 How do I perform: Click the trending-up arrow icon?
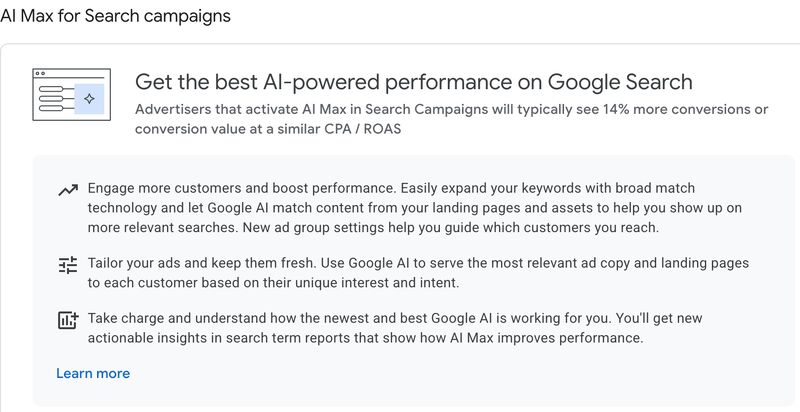tap(68, 189)
